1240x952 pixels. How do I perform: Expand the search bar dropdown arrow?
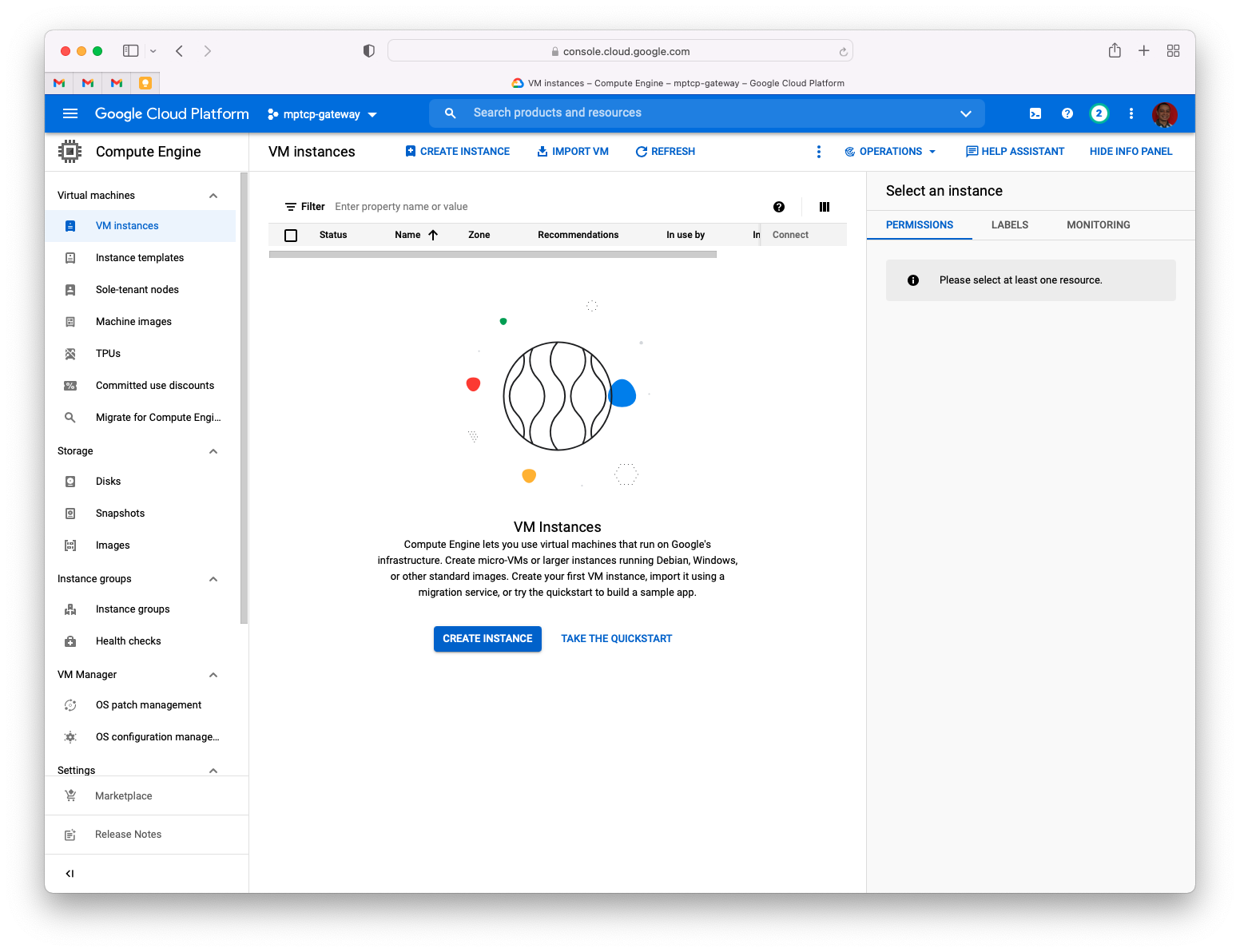point(966,113)
